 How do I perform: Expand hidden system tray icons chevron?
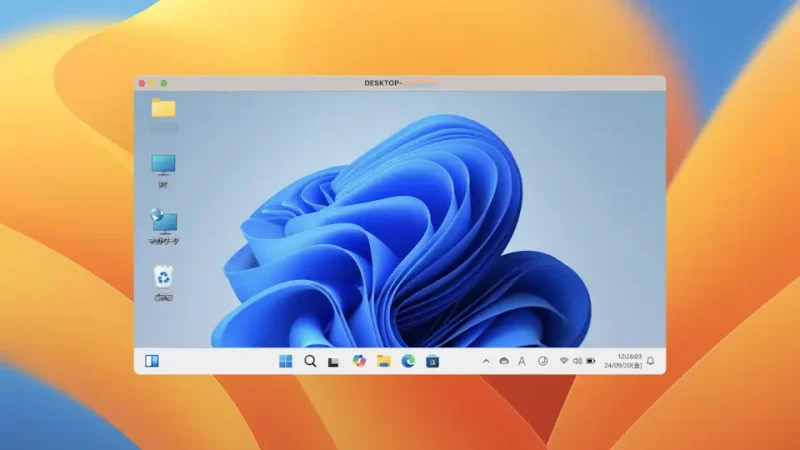tap(486, 361)
